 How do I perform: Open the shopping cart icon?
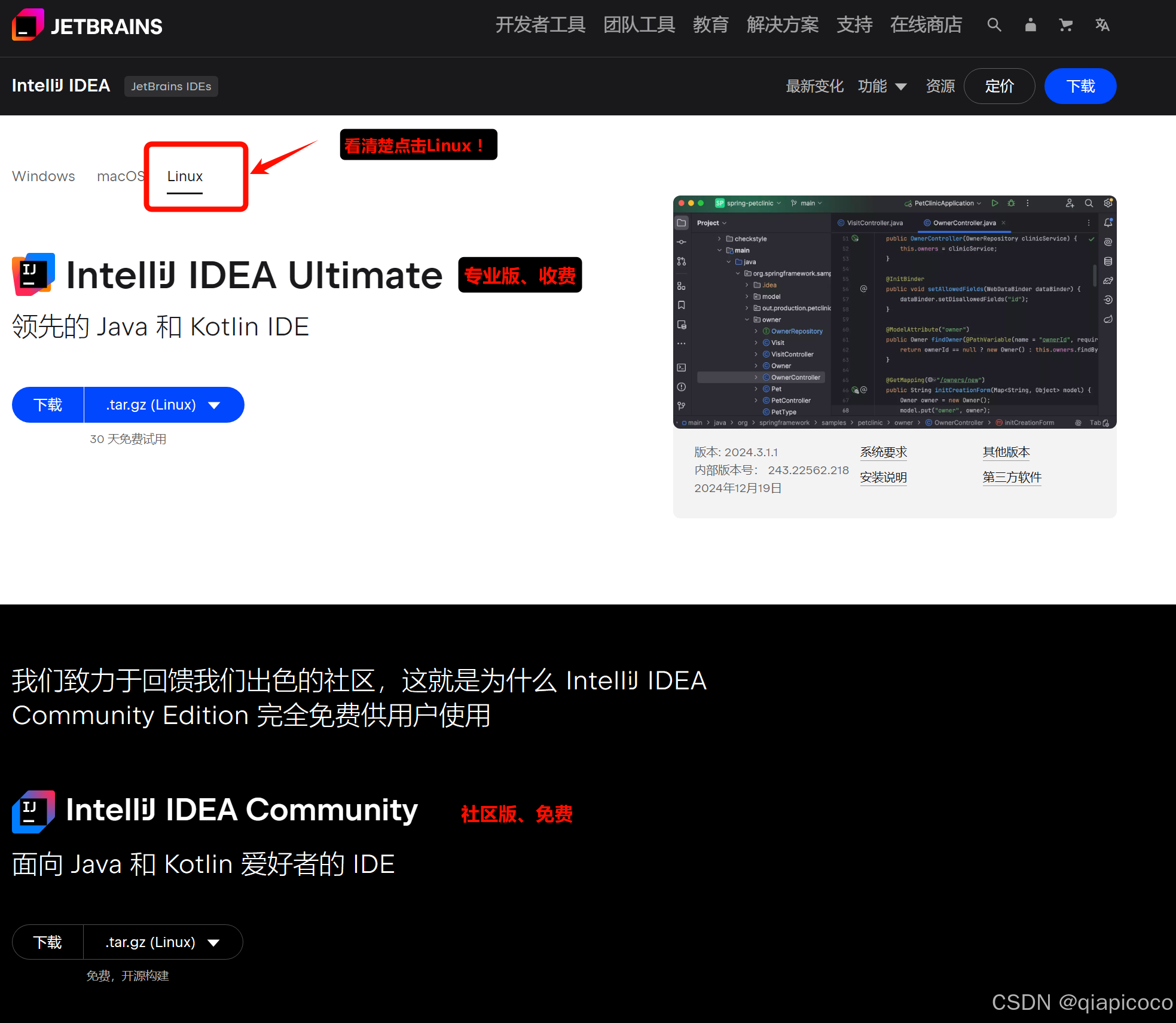[1065, 25]
